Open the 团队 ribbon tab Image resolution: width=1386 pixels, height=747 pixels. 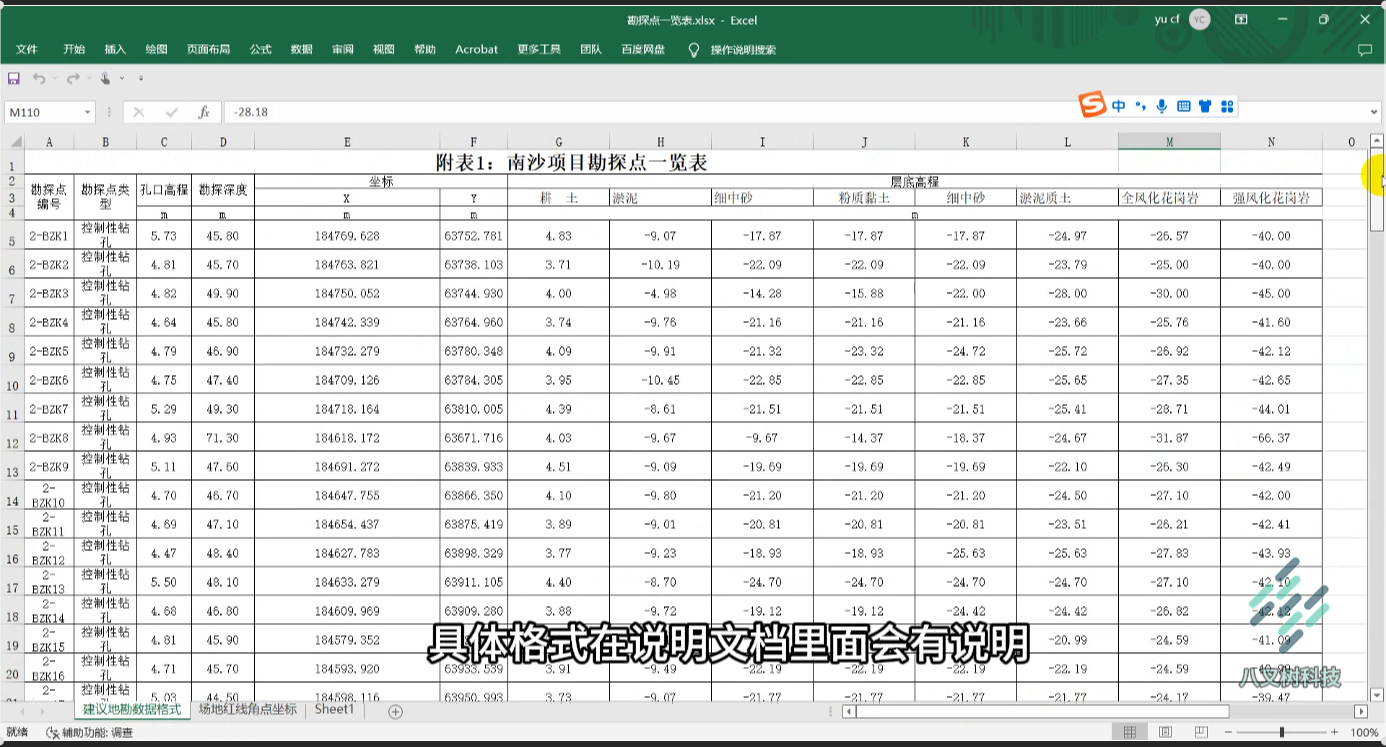(x=591, y=49)
